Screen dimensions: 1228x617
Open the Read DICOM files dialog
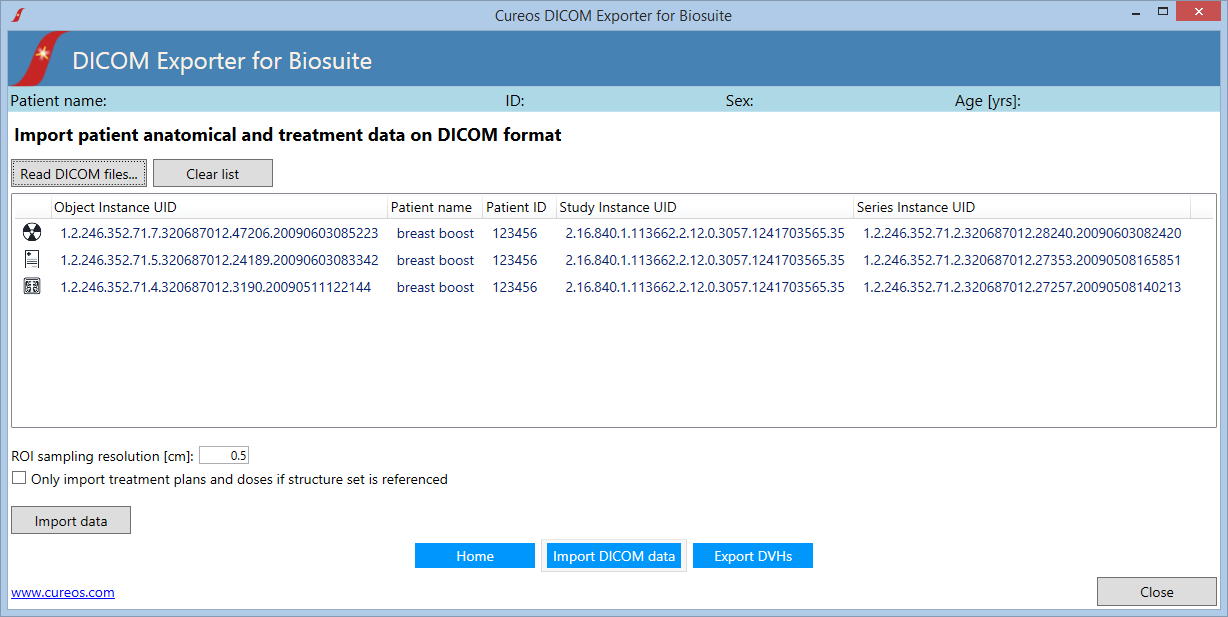(78, 172)
